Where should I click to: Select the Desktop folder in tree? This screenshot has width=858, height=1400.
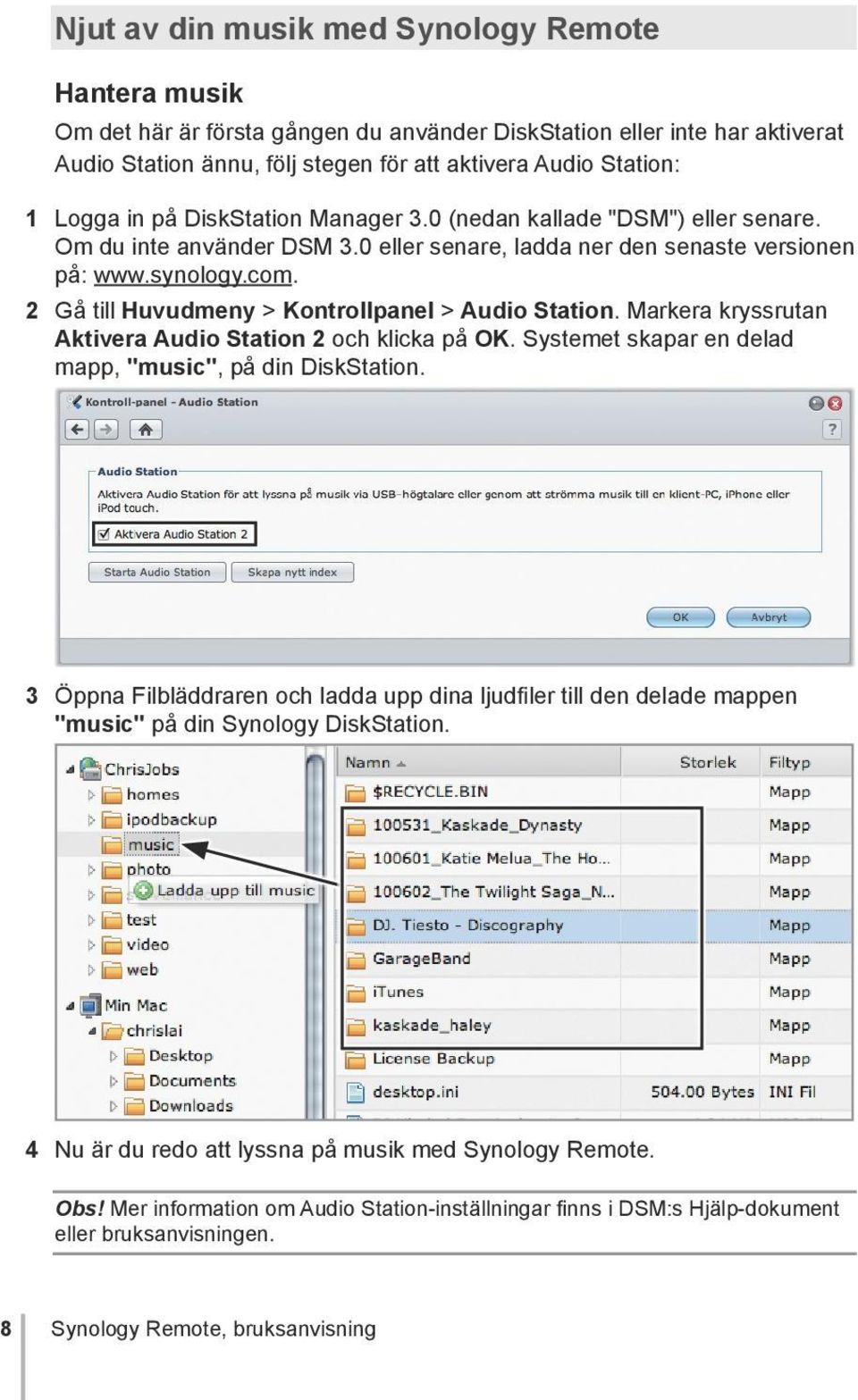point(168,1056)
